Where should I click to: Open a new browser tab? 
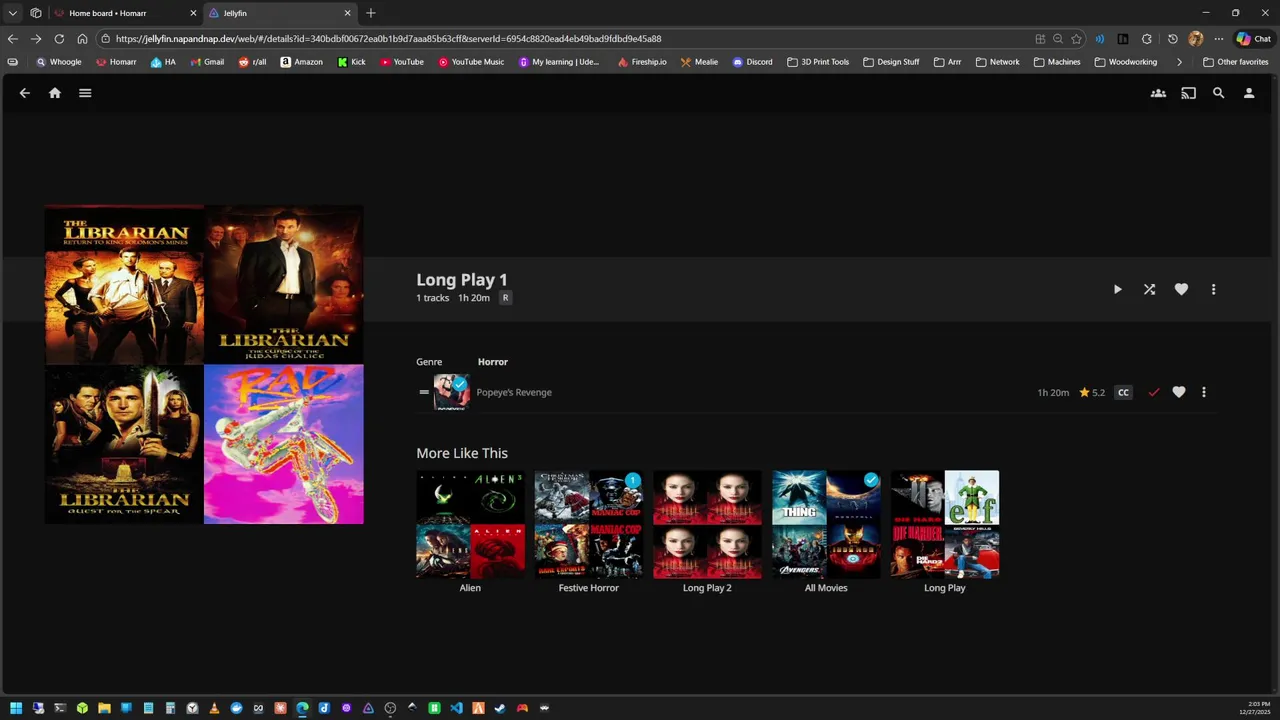pos(371,13)
